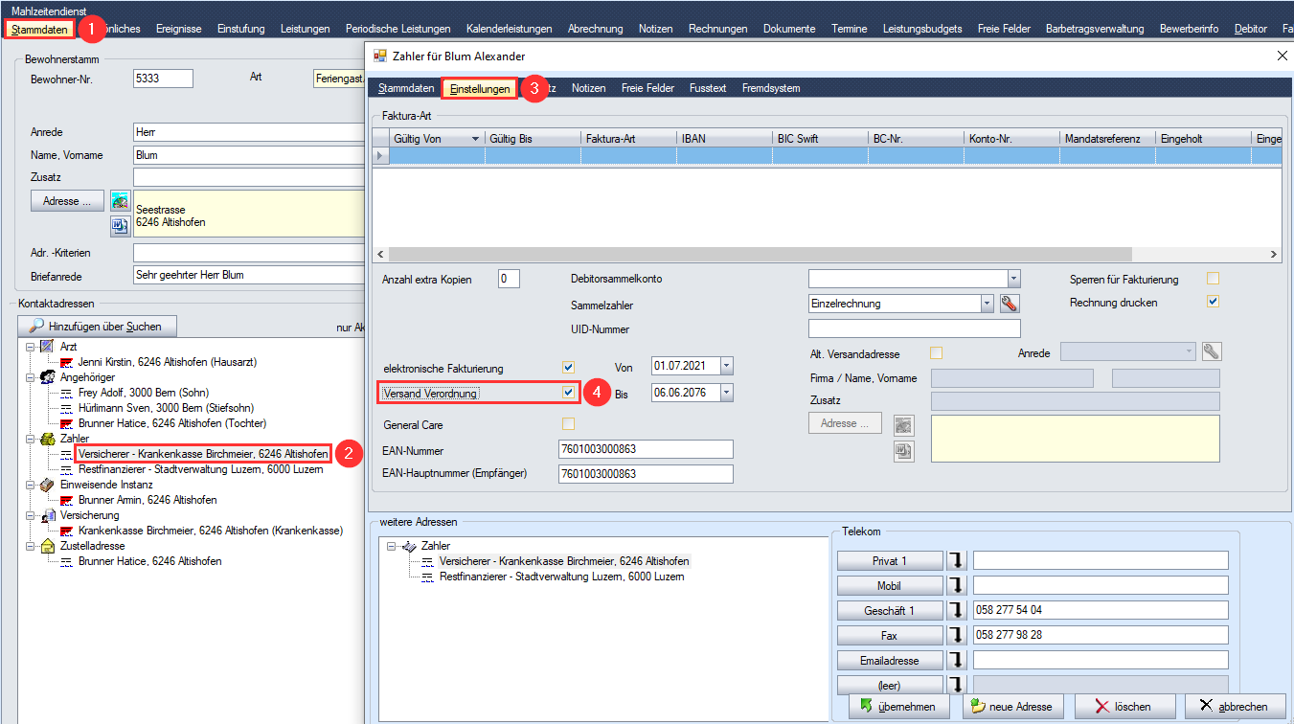Click the Zahler icon in weitere Adressen tree
The width and height of the screenshot is (1294, 724).
tap(409, 546)
